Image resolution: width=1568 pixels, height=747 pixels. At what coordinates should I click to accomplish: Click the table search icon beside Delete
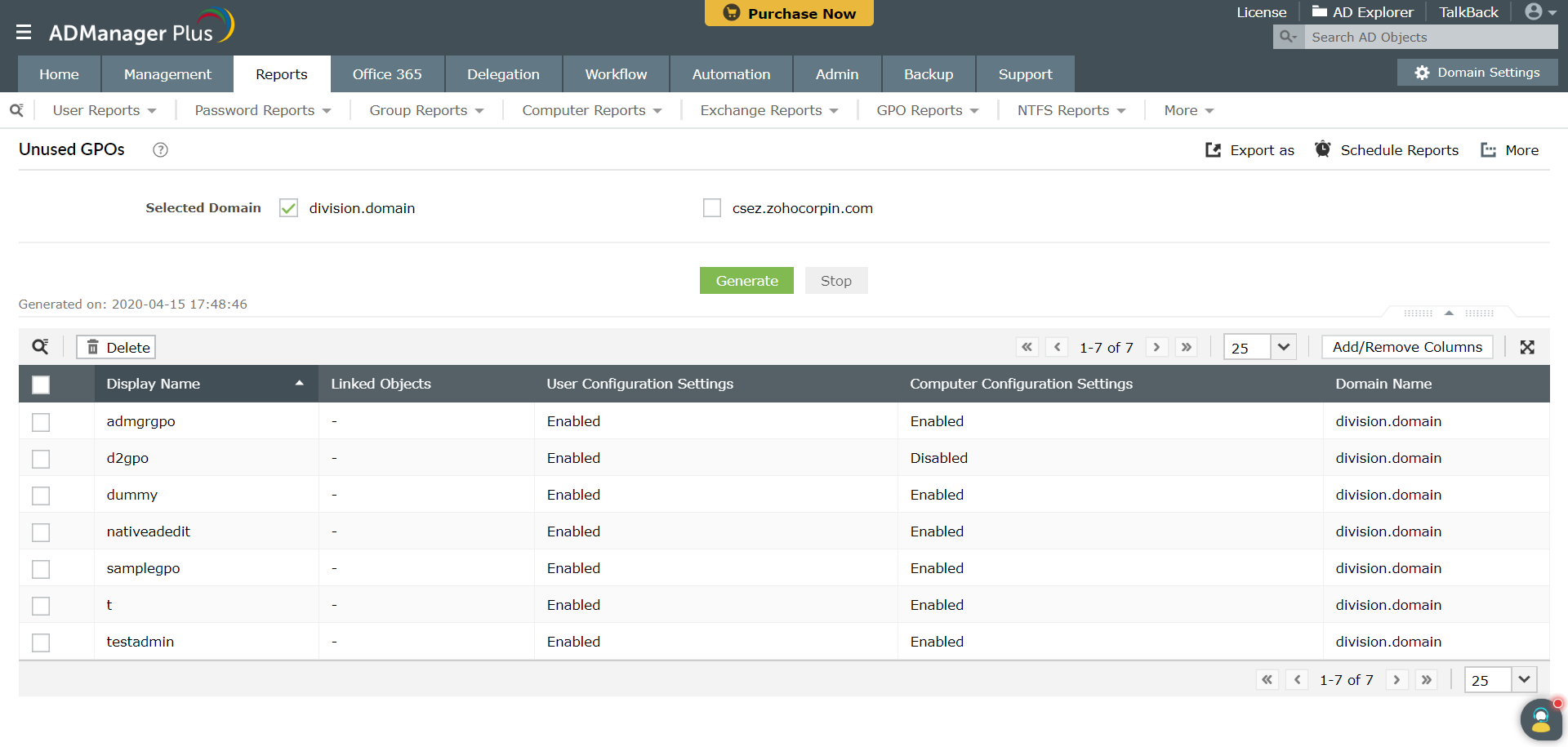(x=40, y=347)
